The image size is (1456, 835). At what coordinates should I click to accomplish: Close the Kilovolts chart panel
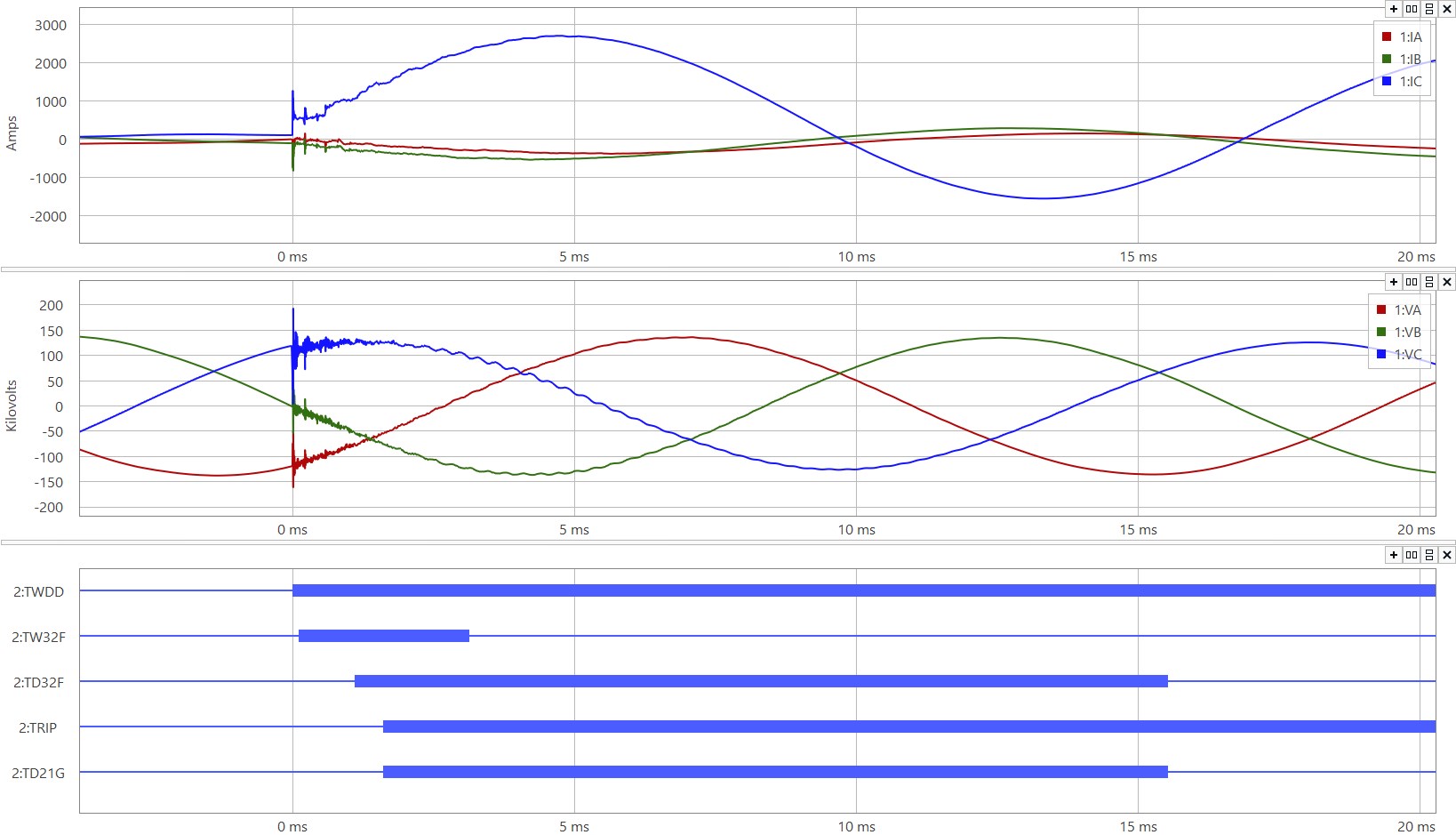coord(1447,282)
